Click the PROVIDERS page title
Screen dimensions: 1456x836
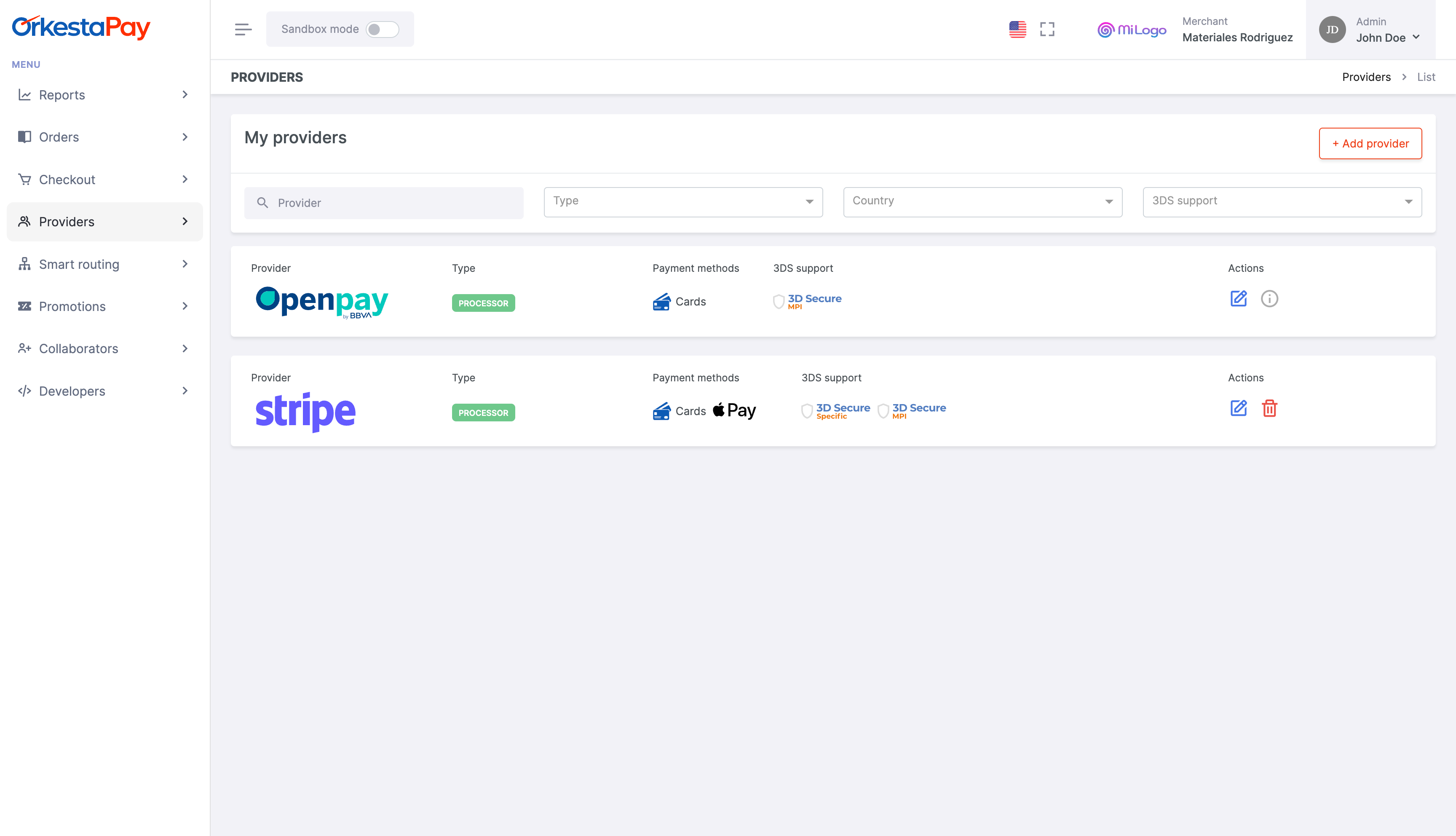267,77
